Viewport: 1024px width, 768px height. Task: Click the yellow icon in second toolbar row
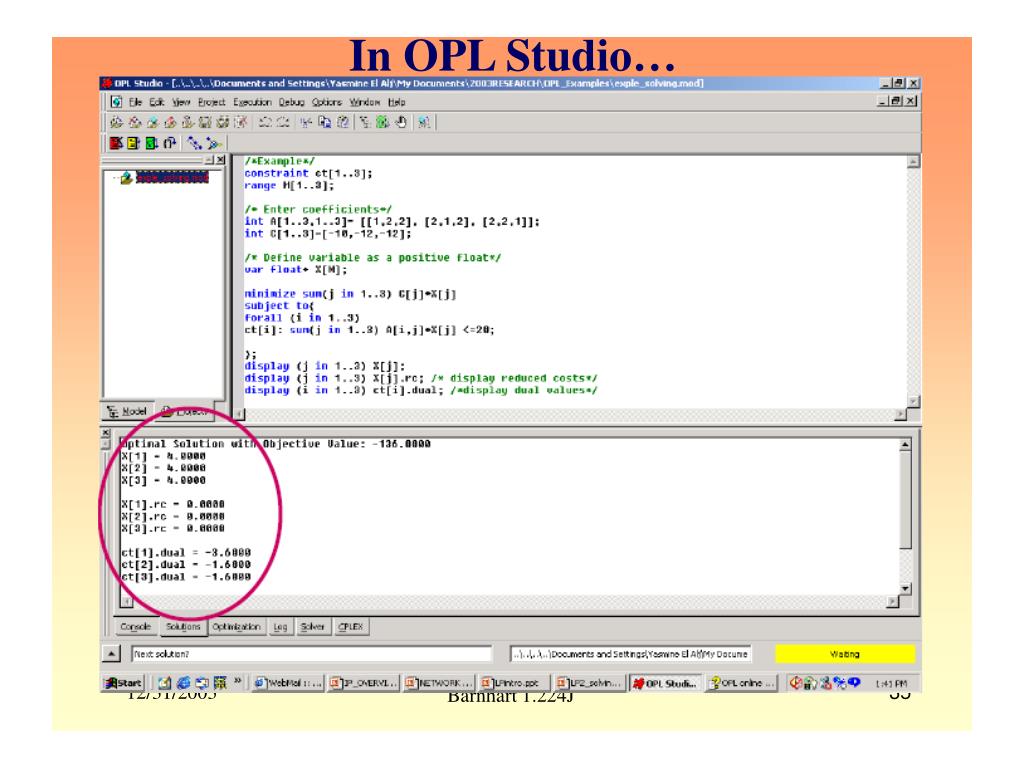133,143
